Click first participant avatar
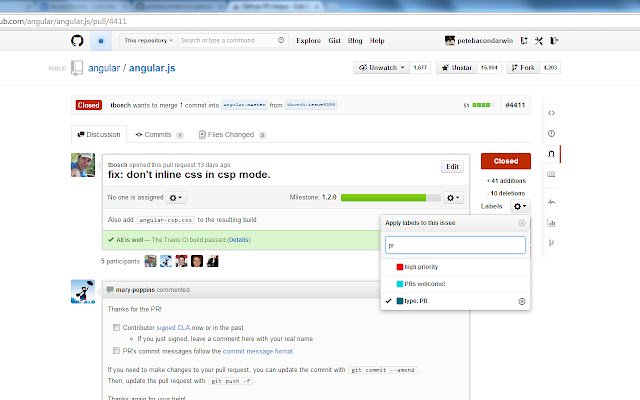This screenshot has width=640, height=400. tap(150, 261)
